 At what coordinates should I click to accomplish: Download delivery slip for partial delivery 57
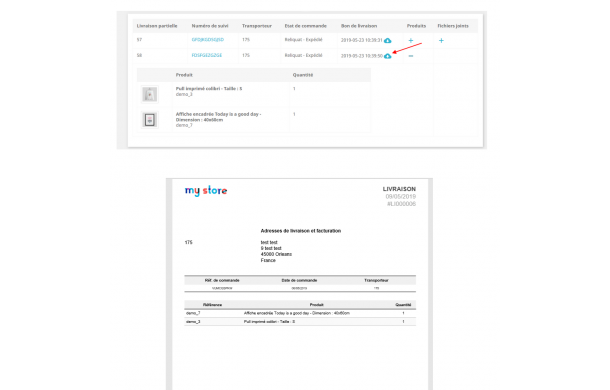pyautogui.click(x=387, y=40)
